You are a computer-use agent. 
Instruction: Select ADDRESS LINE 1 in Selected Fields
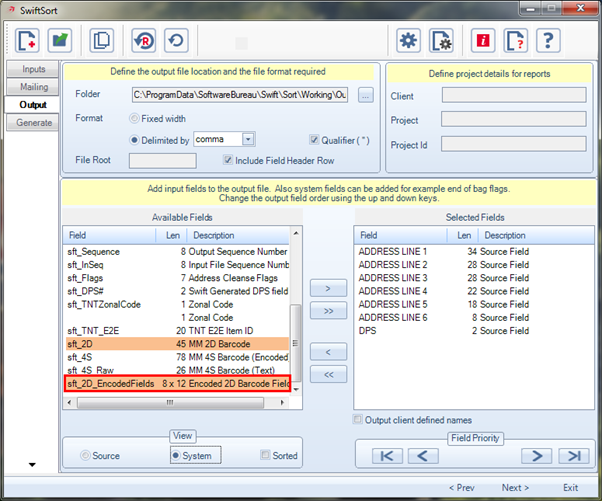pyautogui.click(x=474, y=252)
